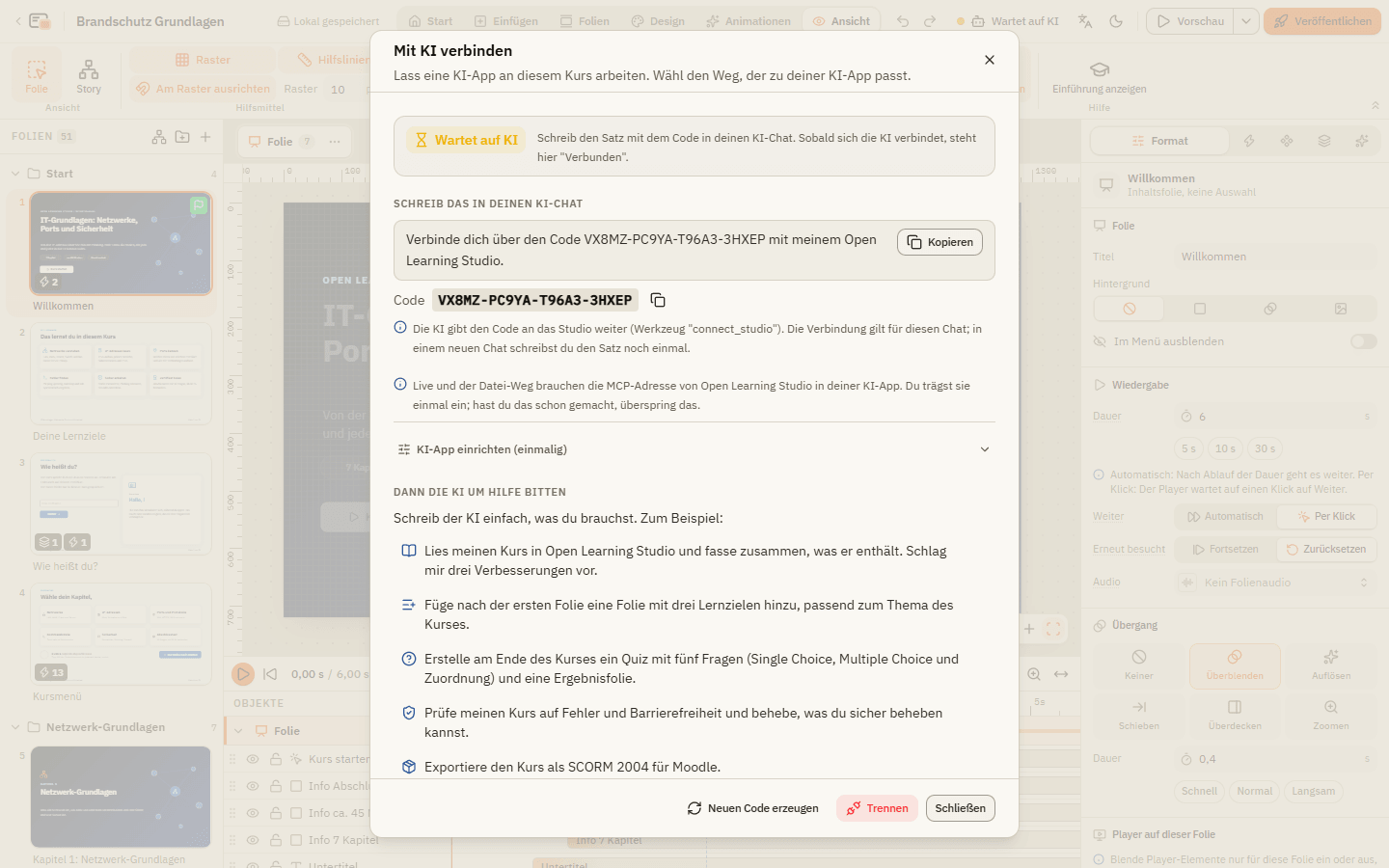Click the Vorschau preview button
The image size is (1389, 868).
click(1190, 21)
